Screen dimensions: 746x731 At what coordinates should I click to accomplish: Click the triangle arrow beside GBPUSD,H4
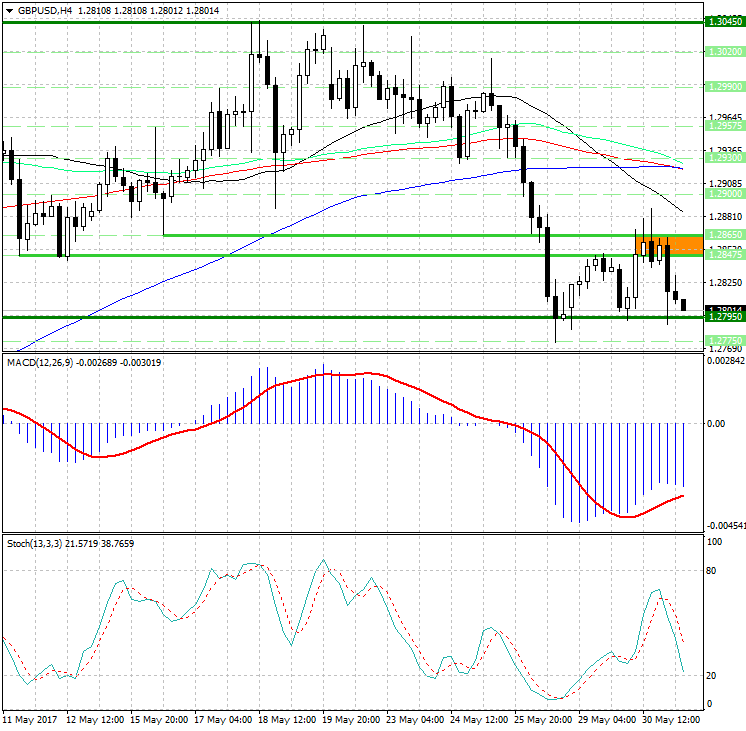pos(9,10)
